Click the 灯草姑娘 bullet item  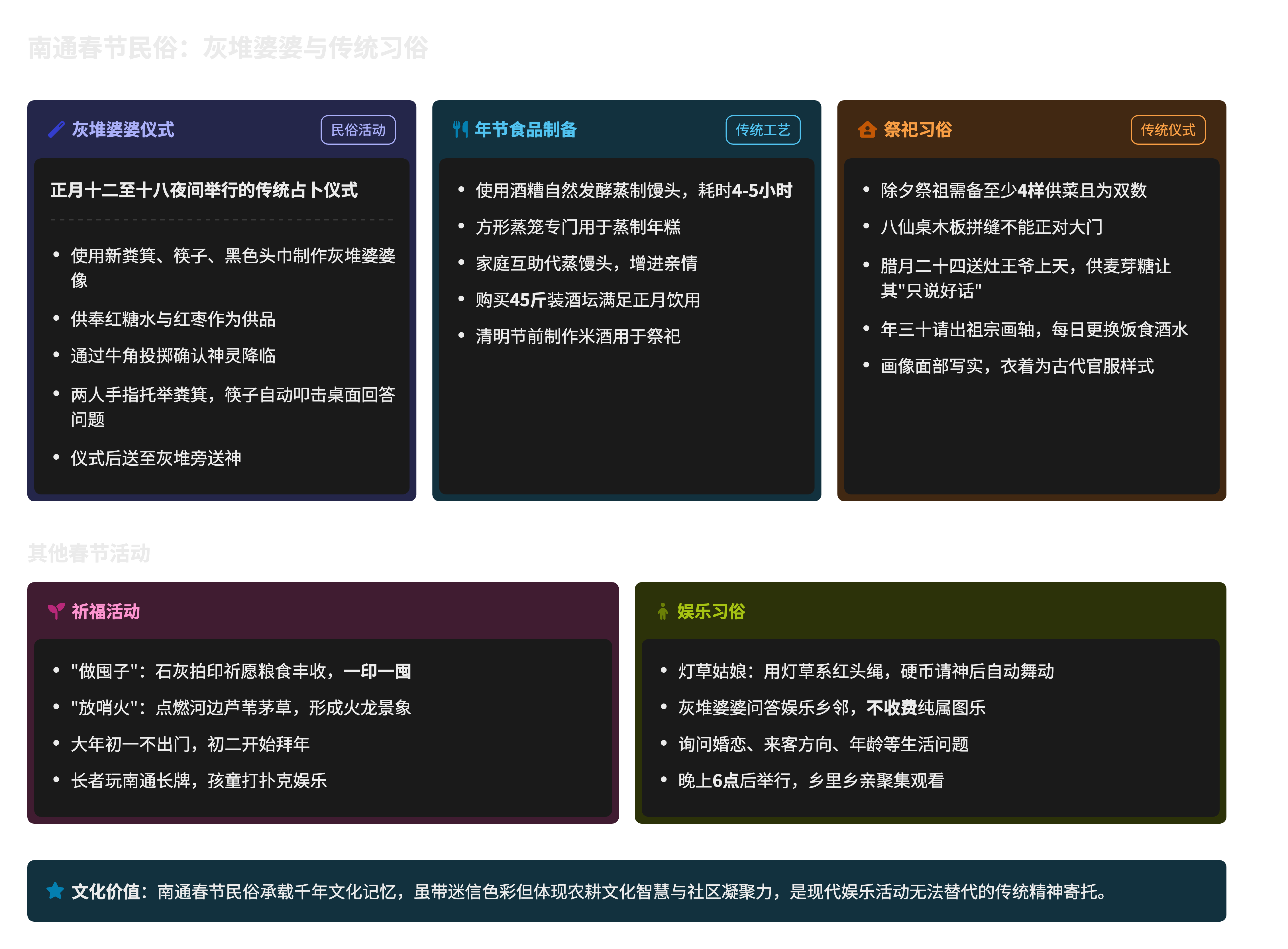click(x=866, y=671)
